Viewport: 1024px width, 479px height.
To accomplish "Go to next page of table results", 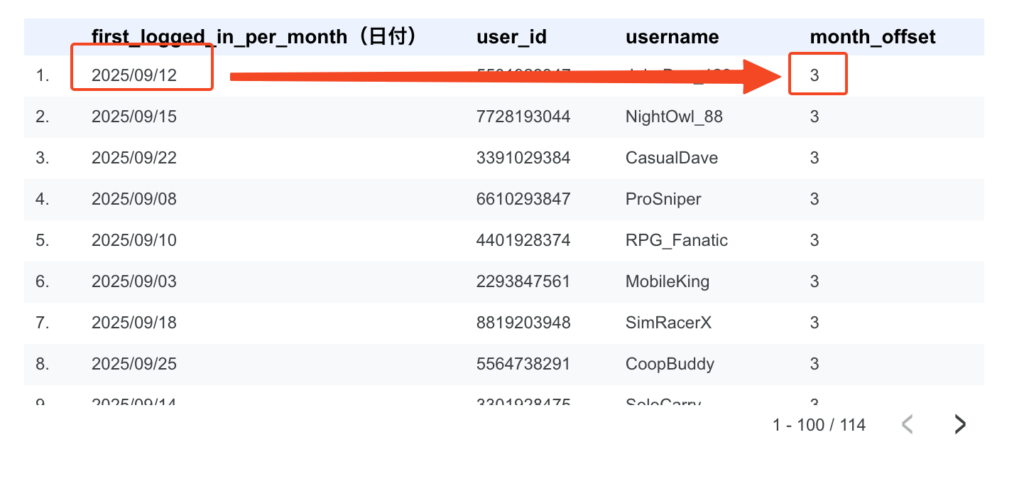I will pos(960,425).
